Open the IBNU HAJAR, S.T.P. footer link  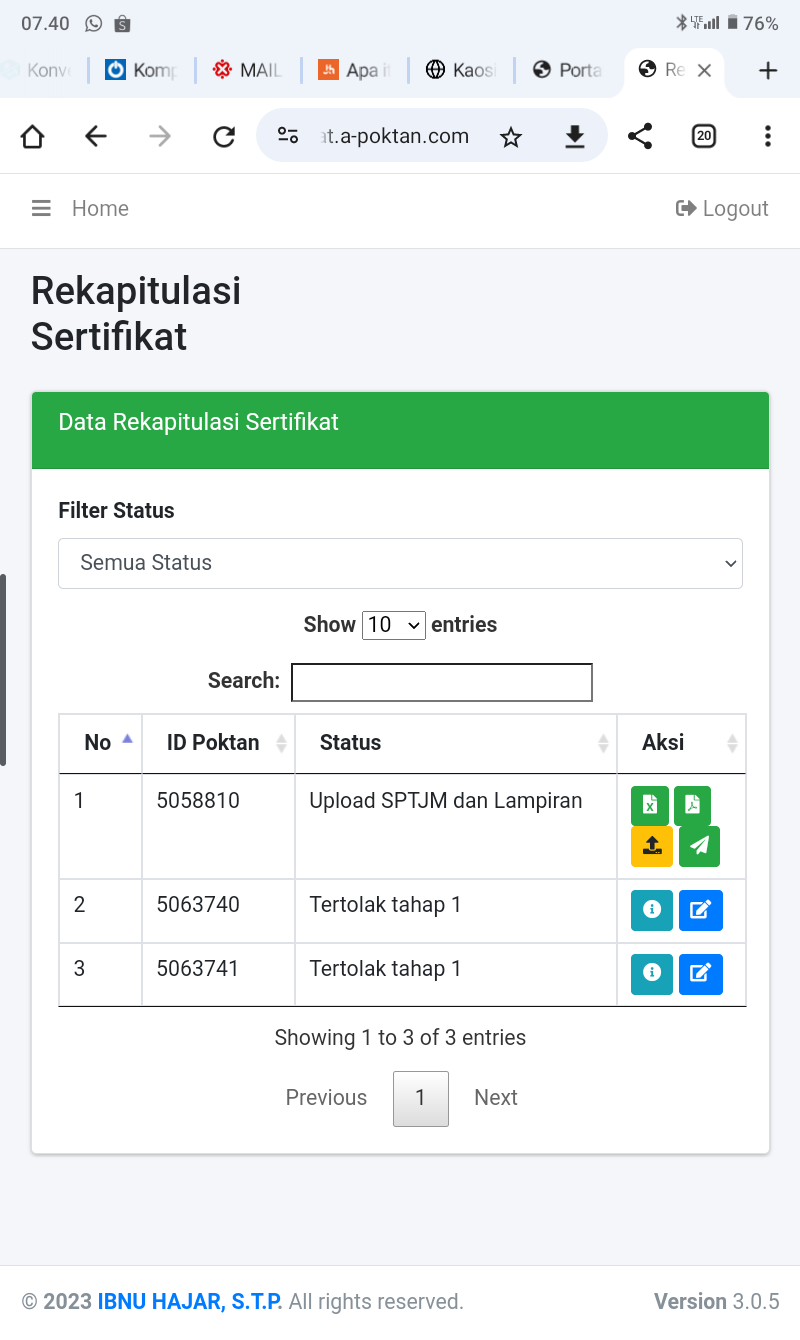[x=190, y=1301]
